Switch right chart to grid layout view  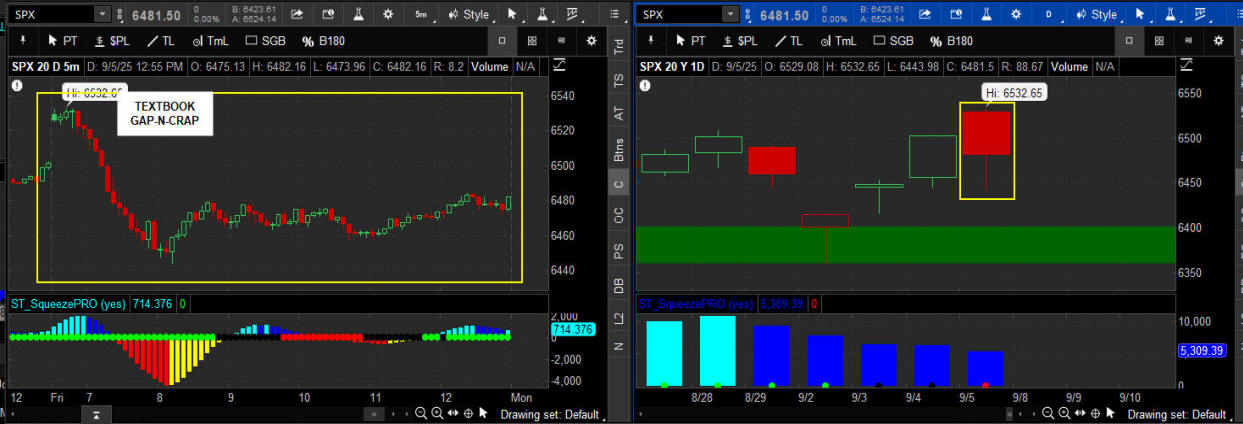1158,41
